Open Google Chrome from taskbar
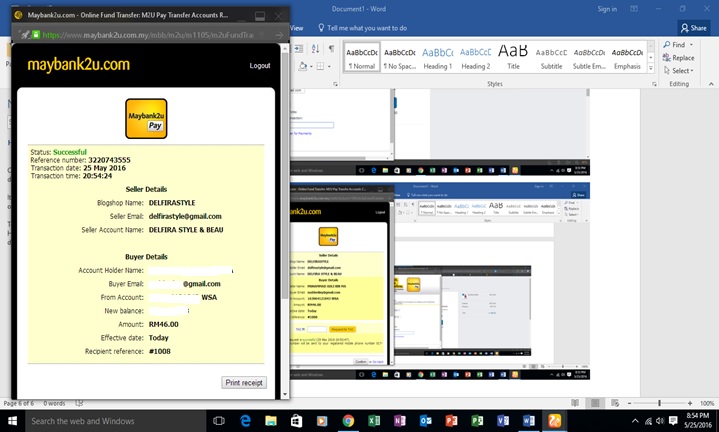This screenshot has width=719, height=432. (x=348, y=421)
